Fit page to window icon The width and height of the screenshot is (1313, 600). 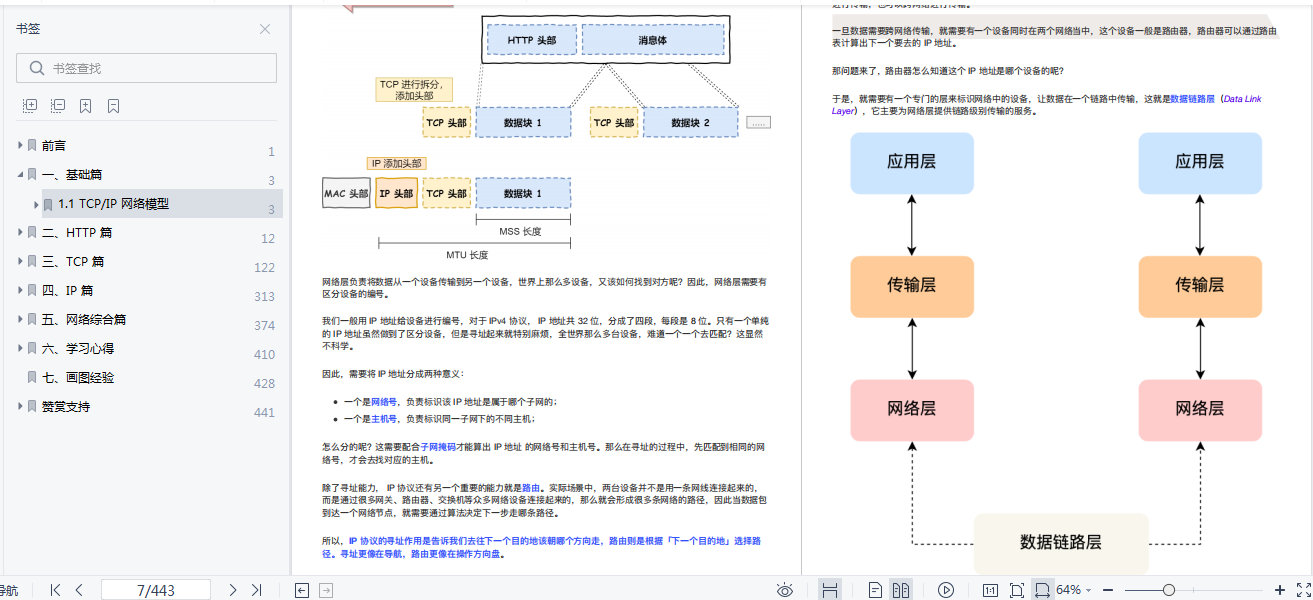pyautogui.click(x=1017, y=590)
